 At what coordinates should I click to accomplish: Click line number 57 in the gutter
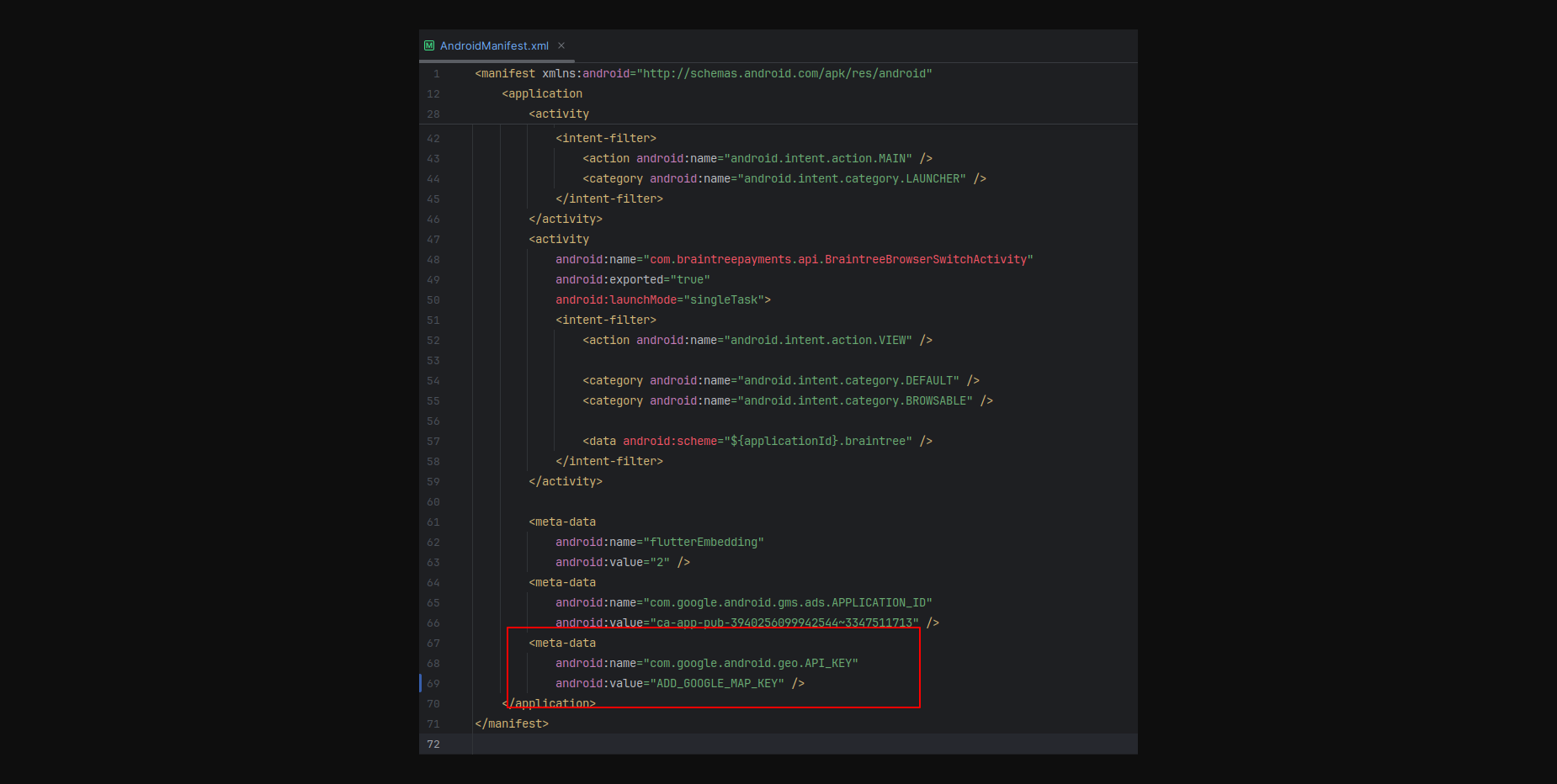click(433, 442)
